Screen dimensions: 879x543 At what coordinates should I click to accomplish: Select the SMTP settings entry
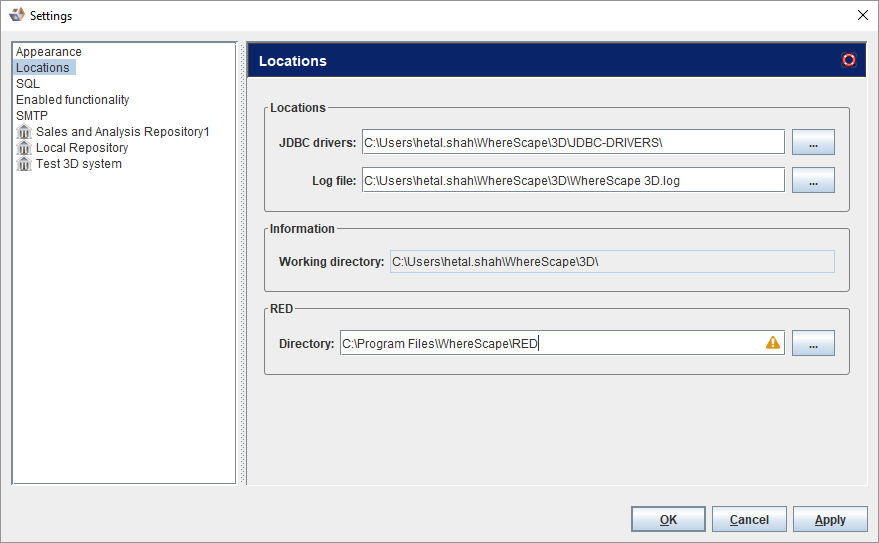32,116
